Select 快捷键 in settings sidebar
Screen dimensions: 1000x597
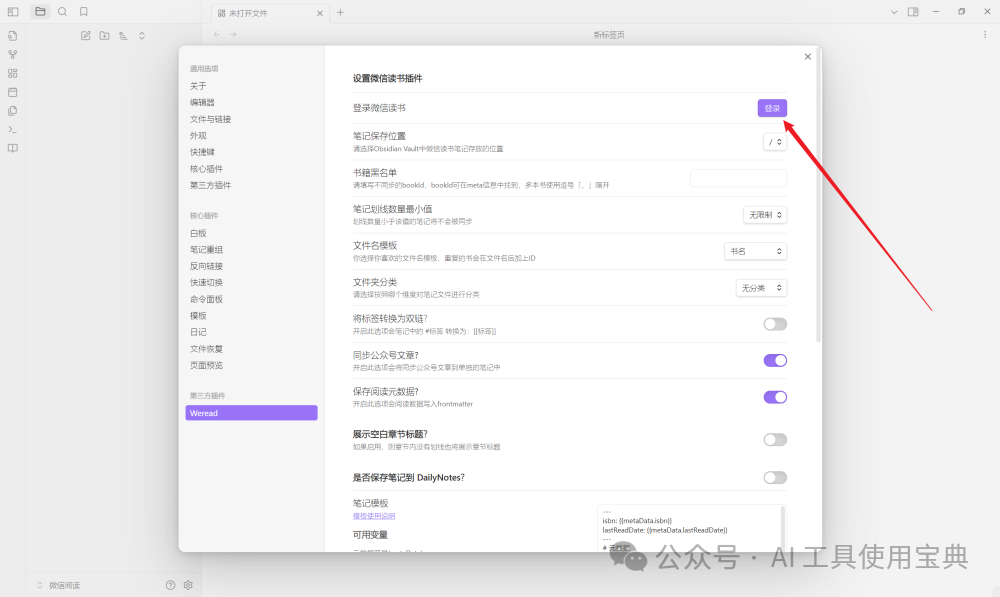tap(202, 152)
